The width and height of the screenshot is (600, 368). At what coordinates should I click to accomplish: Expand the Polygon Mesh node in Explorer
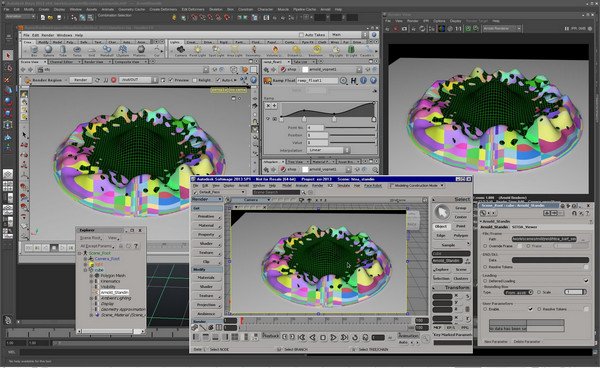91,275
